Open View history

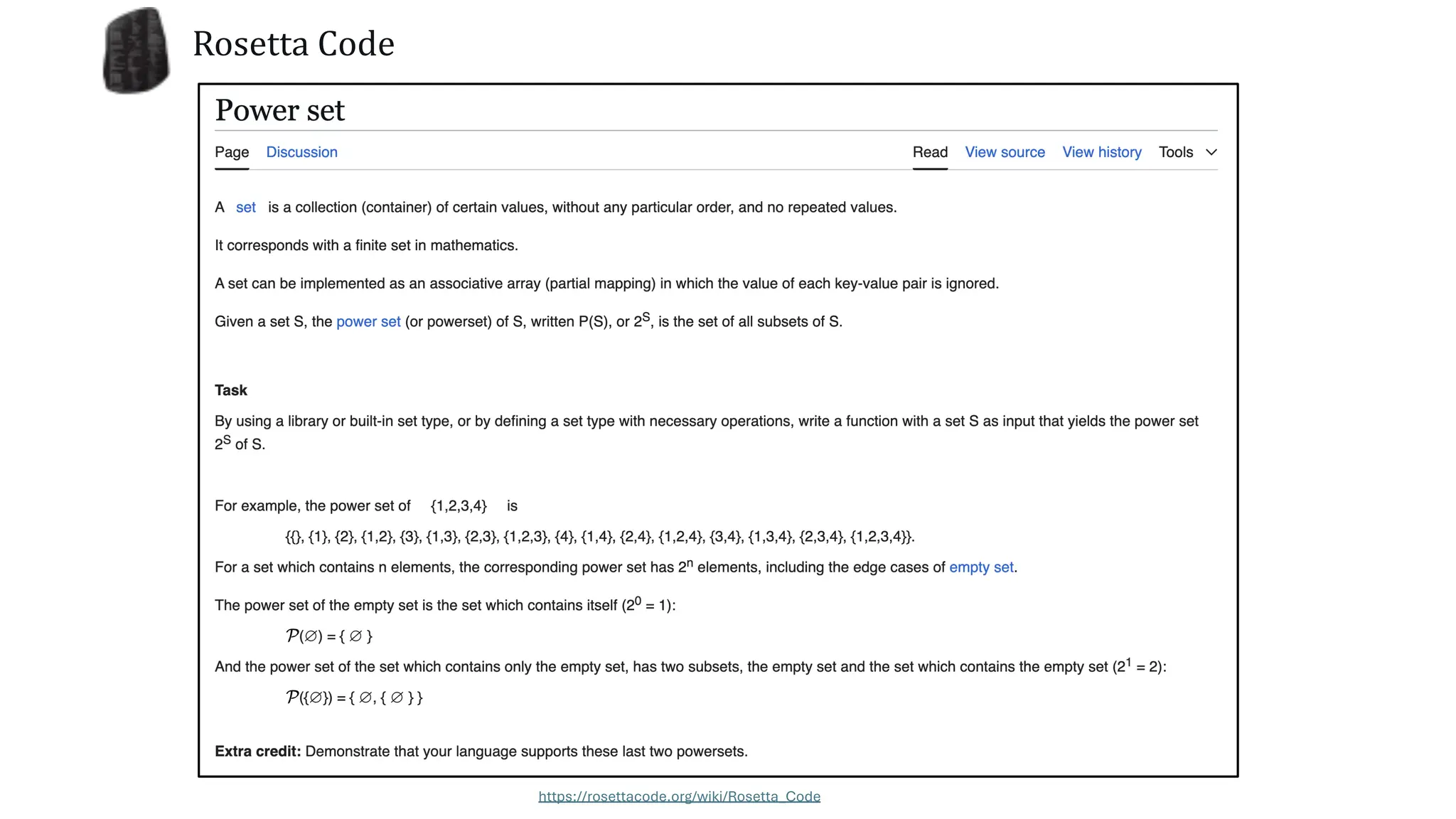click(1101, 152)
